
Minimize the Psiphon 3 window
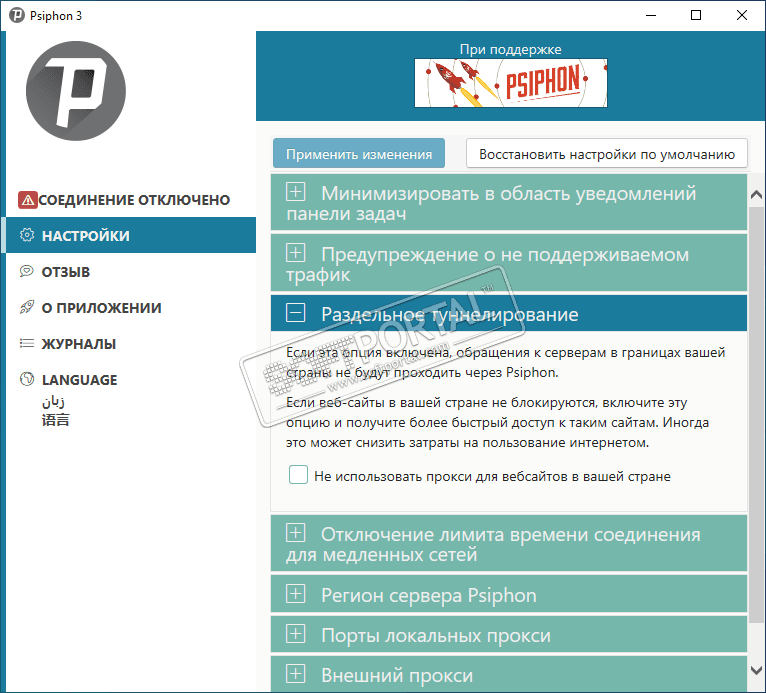tap(651, 15)
